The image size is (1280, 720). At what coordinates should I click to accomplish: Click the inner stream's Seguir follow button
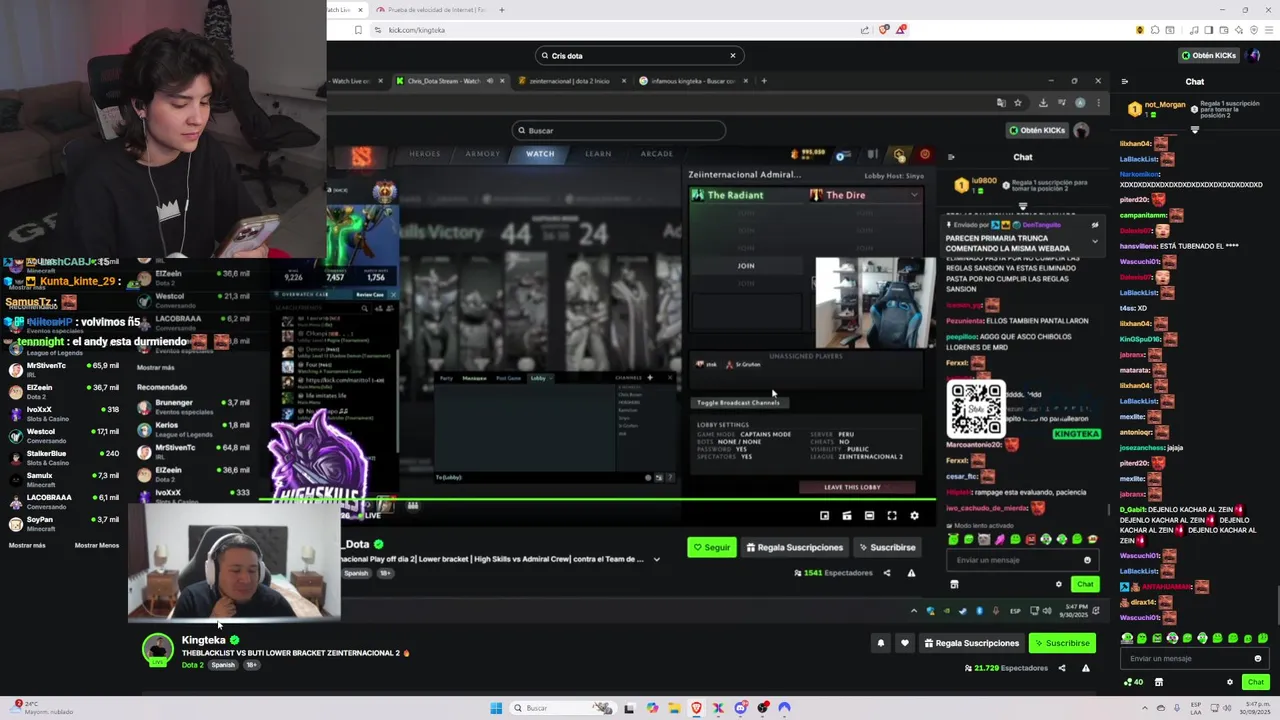point(711,547)
